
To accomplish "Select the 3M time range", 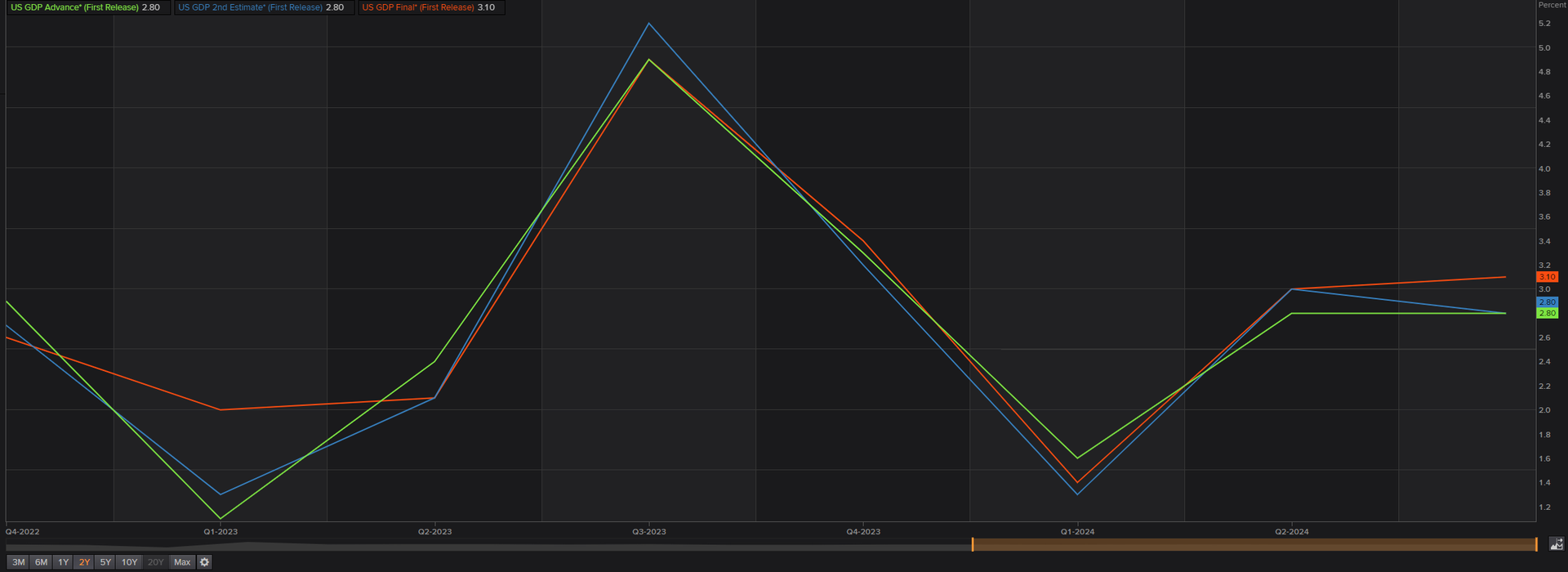I will (x=19, y=562).
